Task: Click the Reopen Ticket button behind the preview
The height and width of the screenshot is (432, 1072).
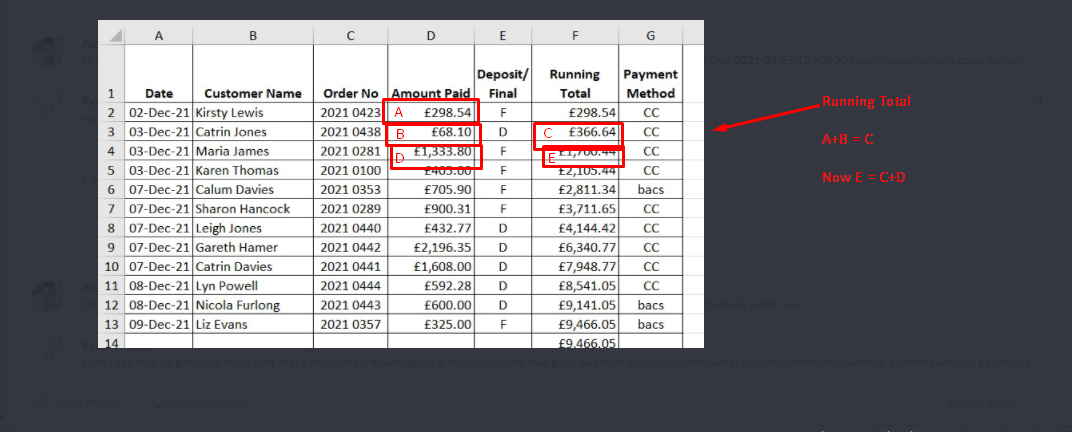Action: 982,404
